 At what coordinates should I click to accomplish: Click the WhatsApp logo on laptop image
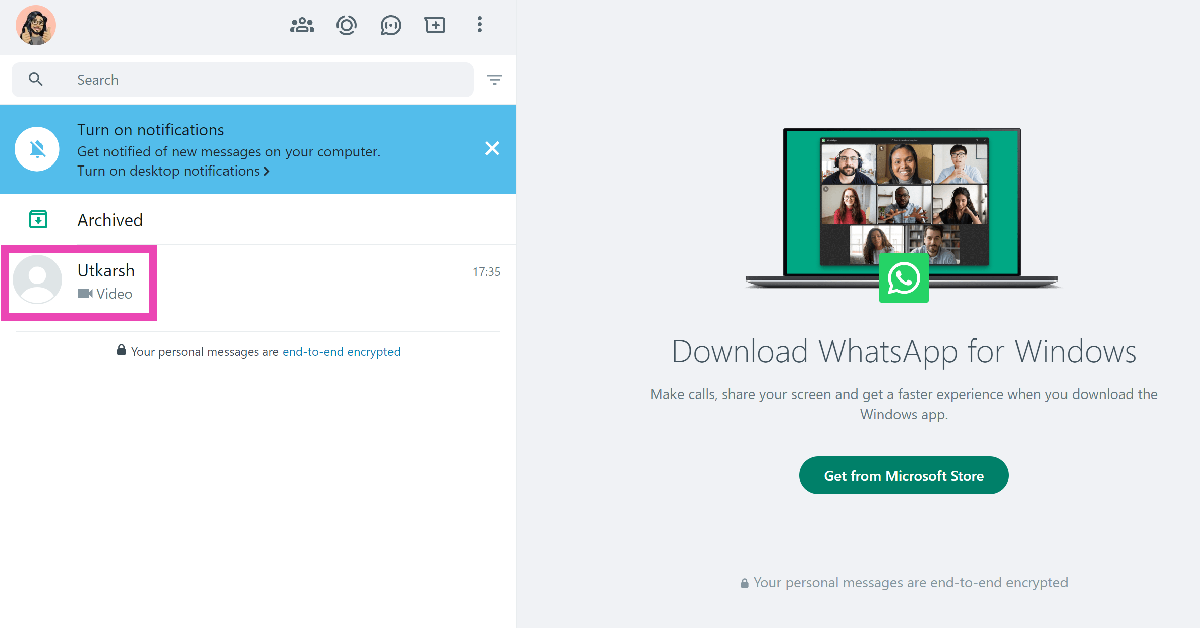point(904,278)
